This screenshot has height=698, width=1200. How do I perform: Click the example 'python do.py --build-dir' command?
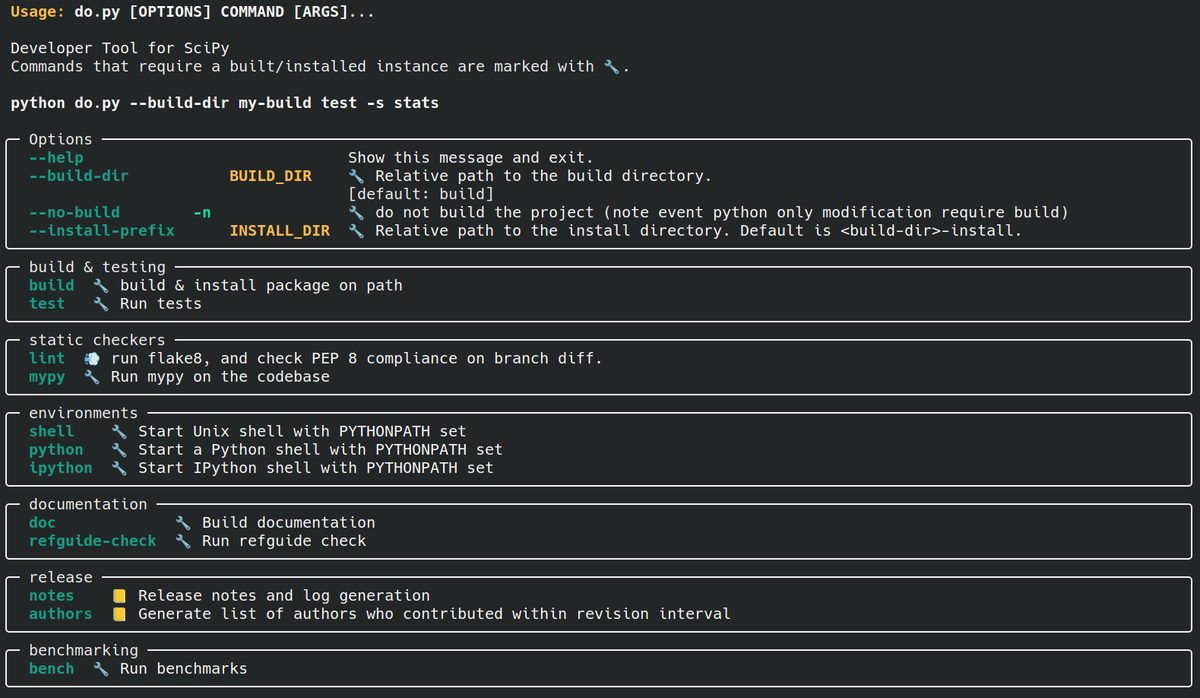pyautogui.click(x=225, y=103)
